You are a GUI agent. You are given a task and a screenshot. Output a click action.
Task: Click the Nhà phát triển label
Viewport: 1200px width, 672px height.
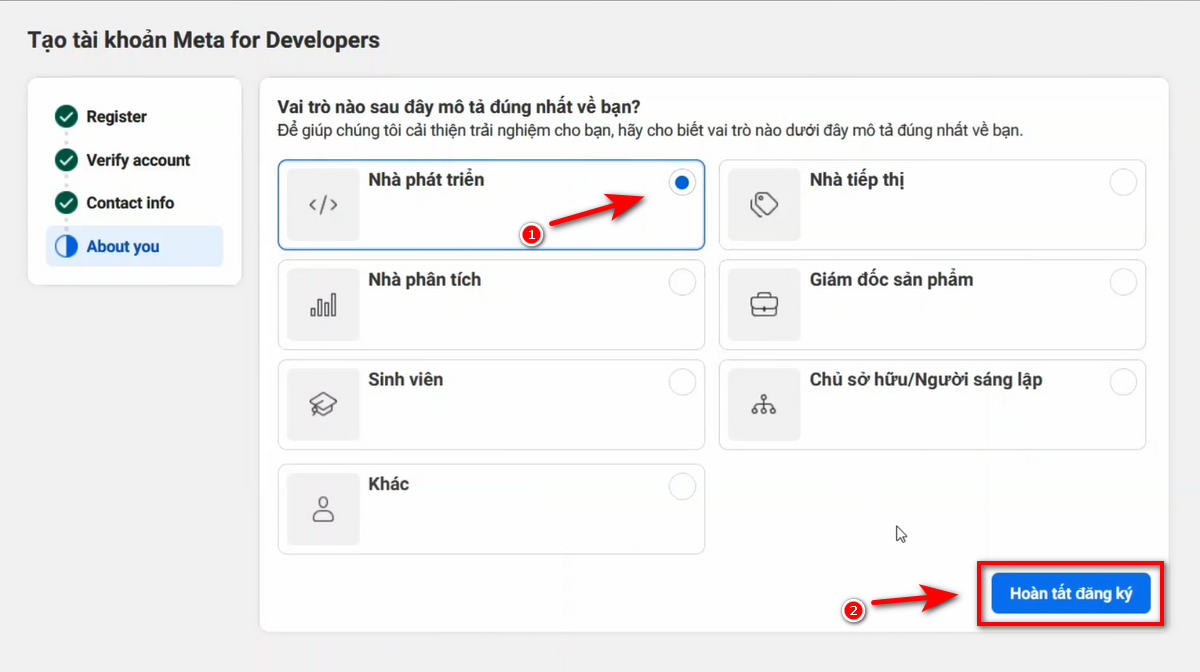(426, 180)
